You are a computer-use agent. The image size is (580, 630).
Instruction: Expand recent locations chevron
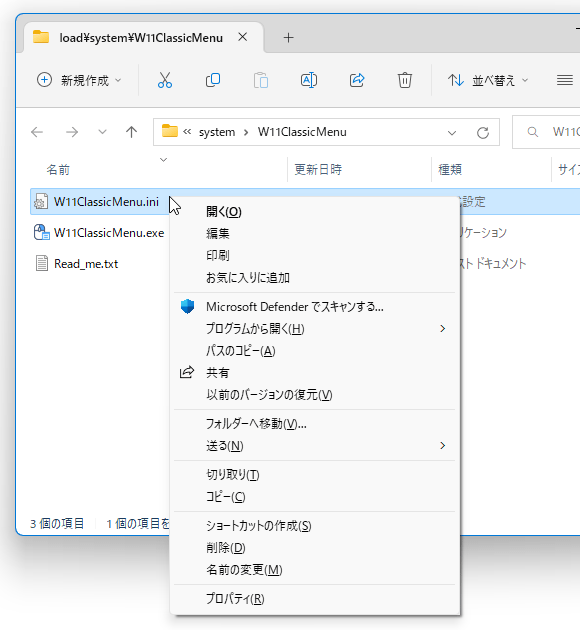pyautogui.click(x=102, y=132)
